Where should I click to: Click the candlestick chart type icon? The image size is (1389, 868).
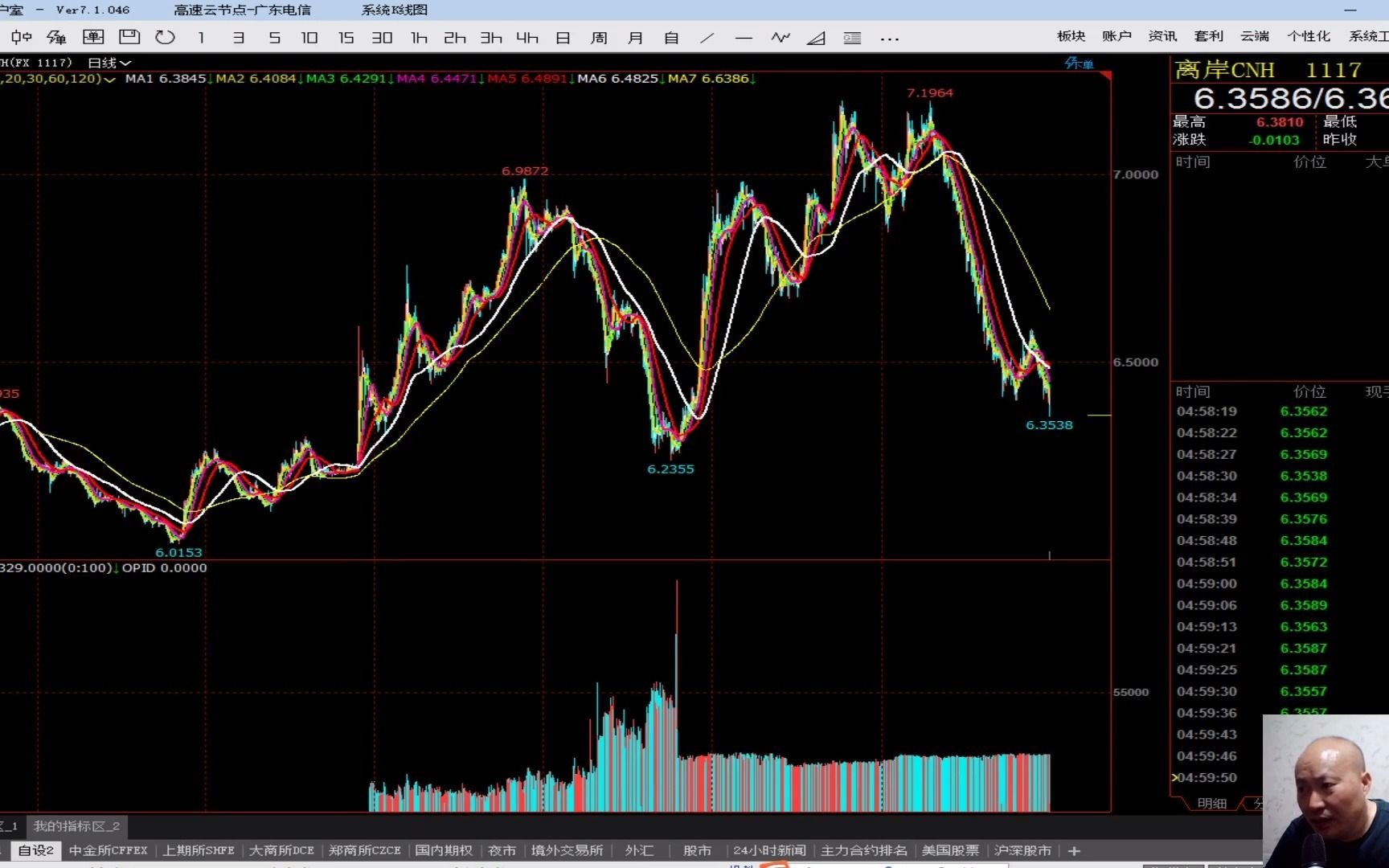pos(22,37)
